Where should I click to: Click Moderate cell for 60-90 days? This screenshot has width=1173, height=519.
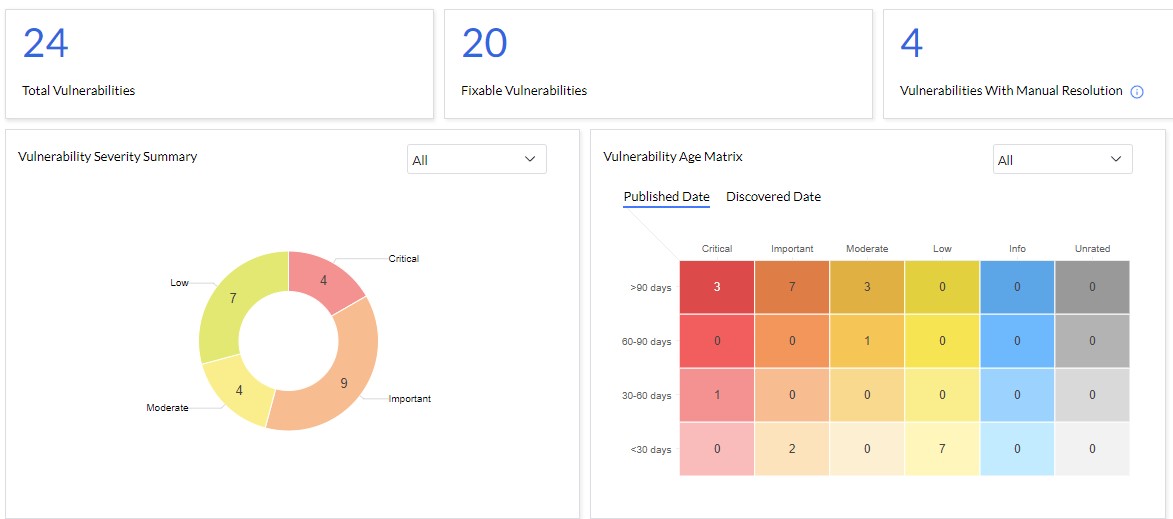tap(867, 342)
